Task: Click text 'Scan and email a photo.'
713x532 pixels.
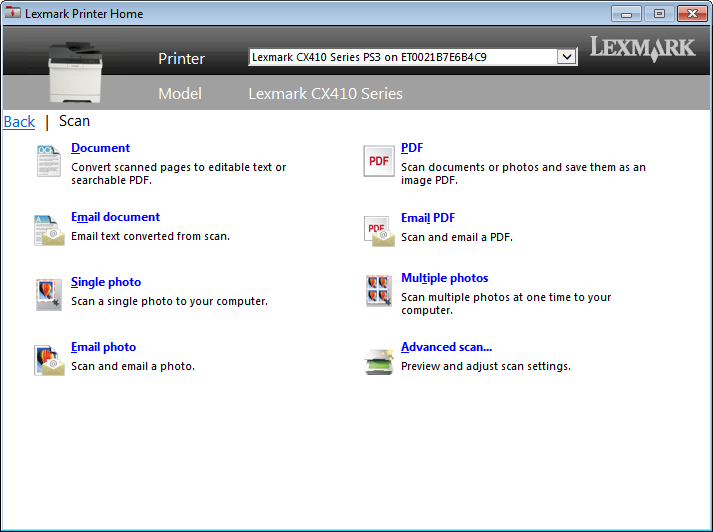Action: [x=133, y=366]
